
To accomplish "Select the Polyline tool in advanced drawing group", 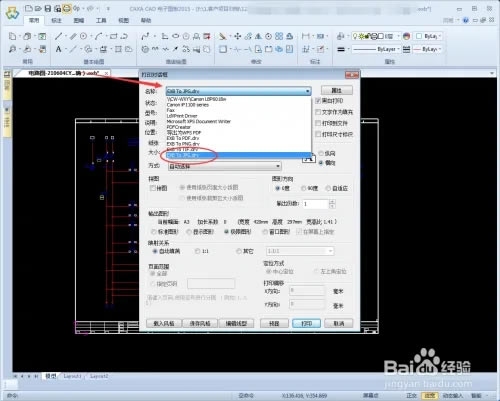I will (x=145, y=36).
